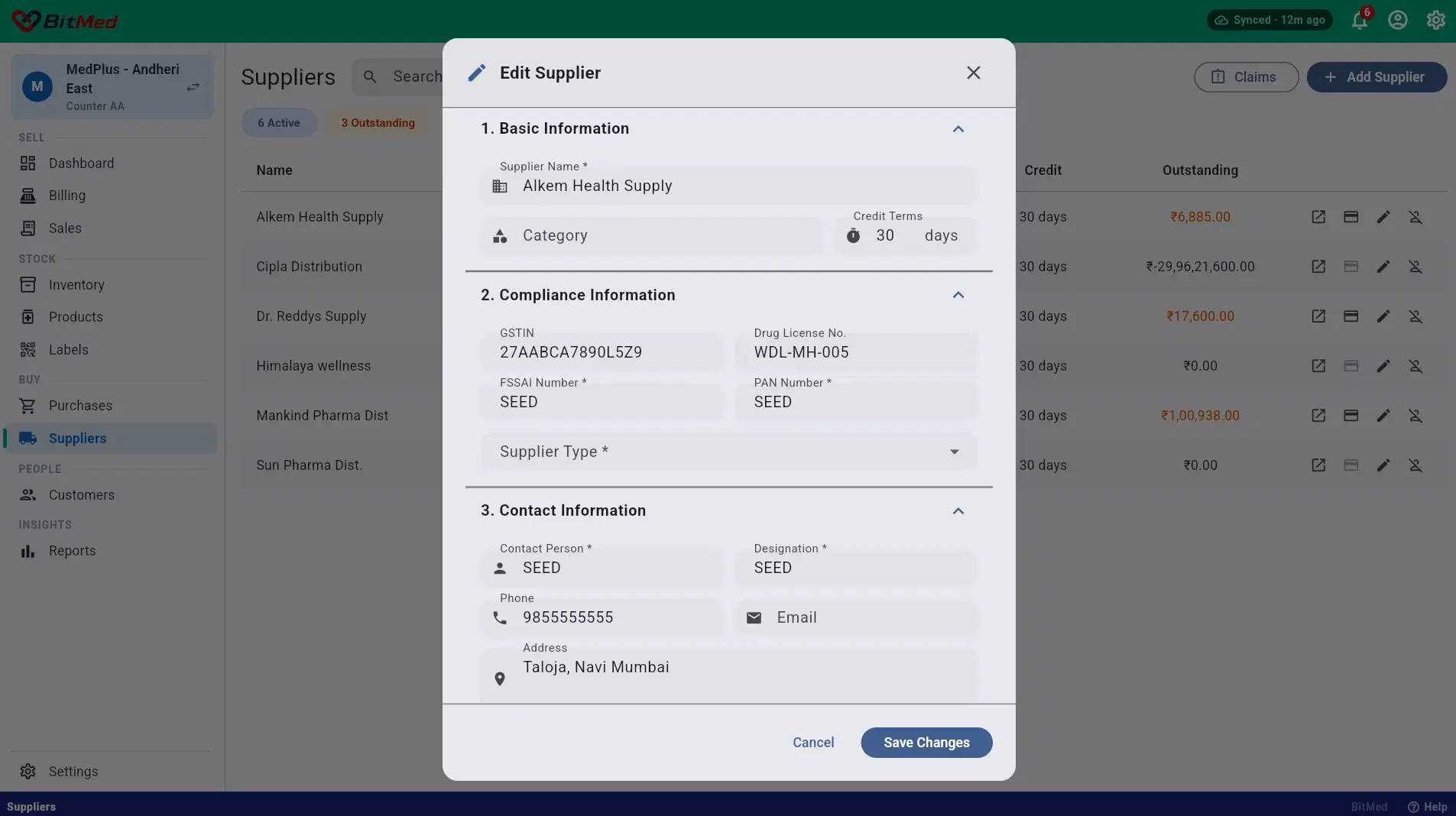Screen dimensions: 1456x816
Task: Click the Supplier Name input field
Action: (728, 186)
